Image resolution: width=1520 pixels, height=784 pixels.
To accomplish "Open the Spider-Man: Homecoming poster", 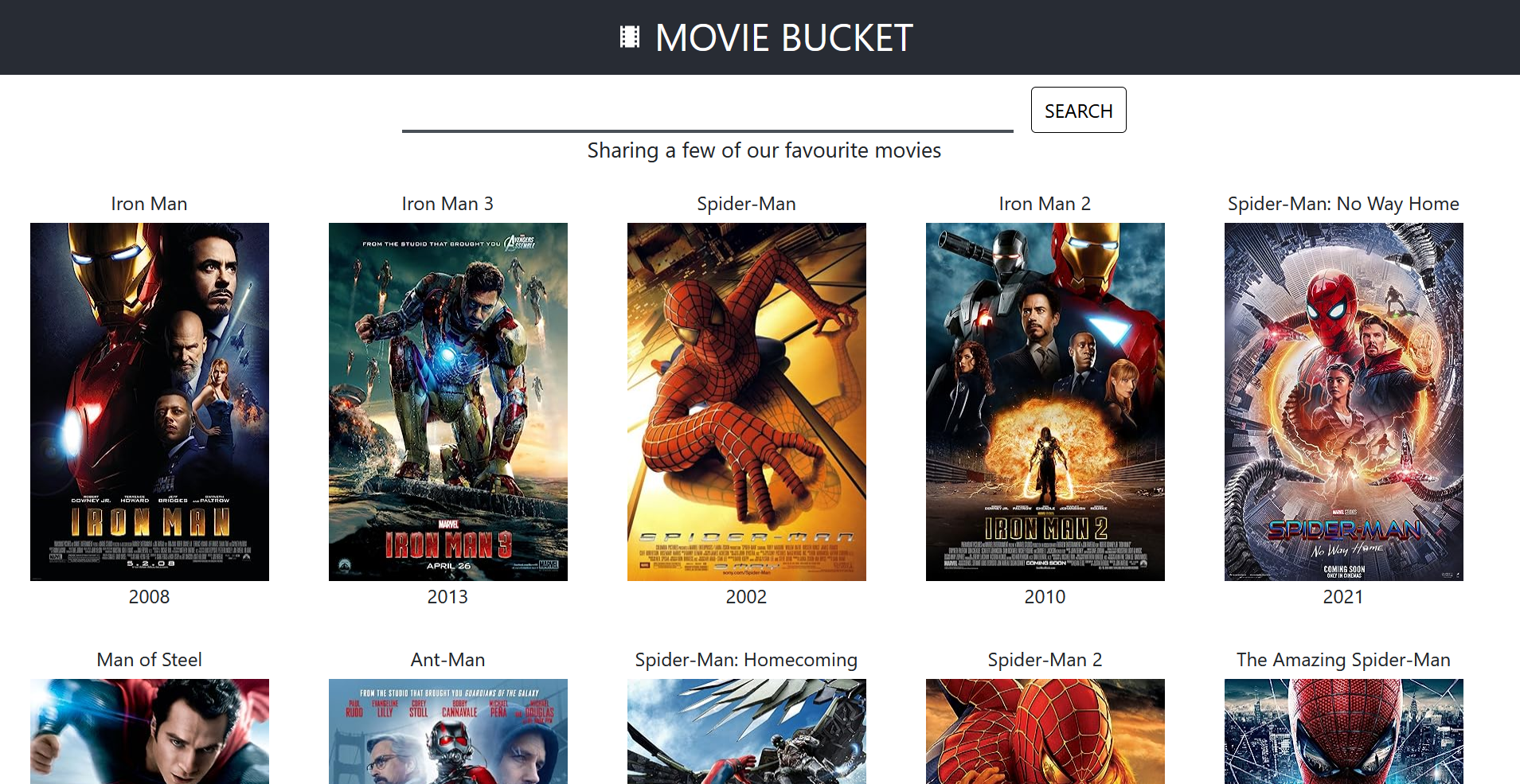I will [x=747, y=731].
